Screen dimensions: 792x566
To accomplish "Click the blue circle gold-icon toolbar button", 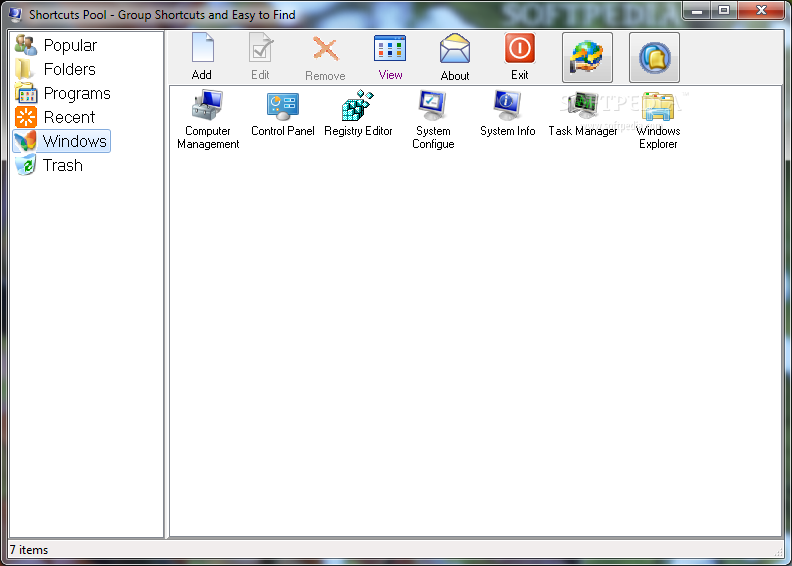I will pyautogui.click(x=654, y=58).
